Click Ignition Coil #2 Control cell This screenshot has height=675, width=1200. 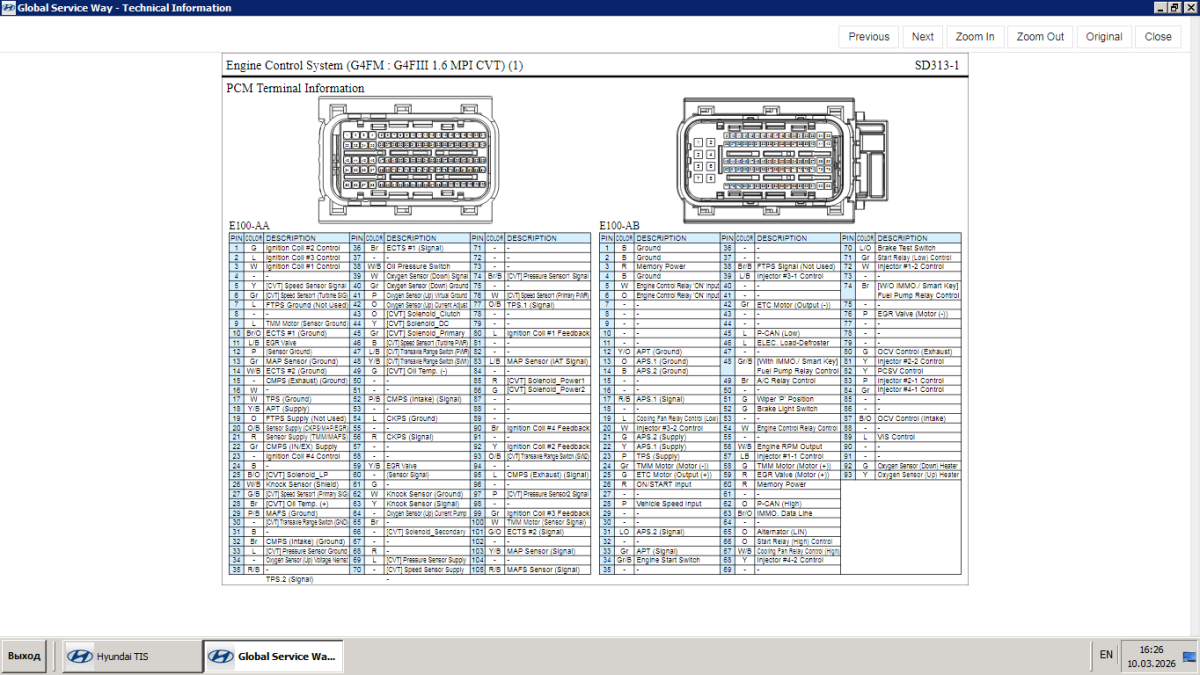306,247
